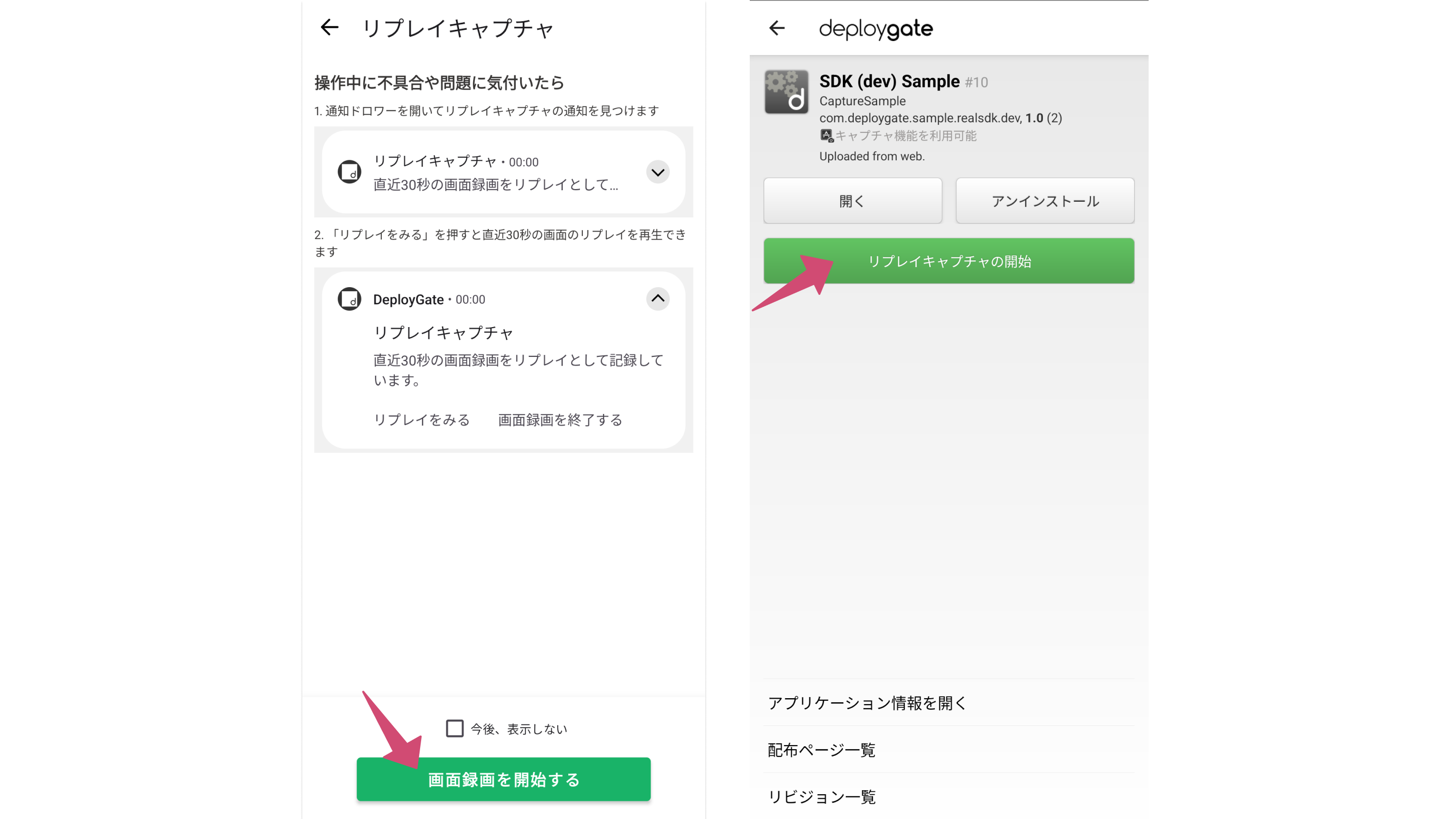
Task: Collapse the DeployGate notification card
Action: click(x=657, y=298)
